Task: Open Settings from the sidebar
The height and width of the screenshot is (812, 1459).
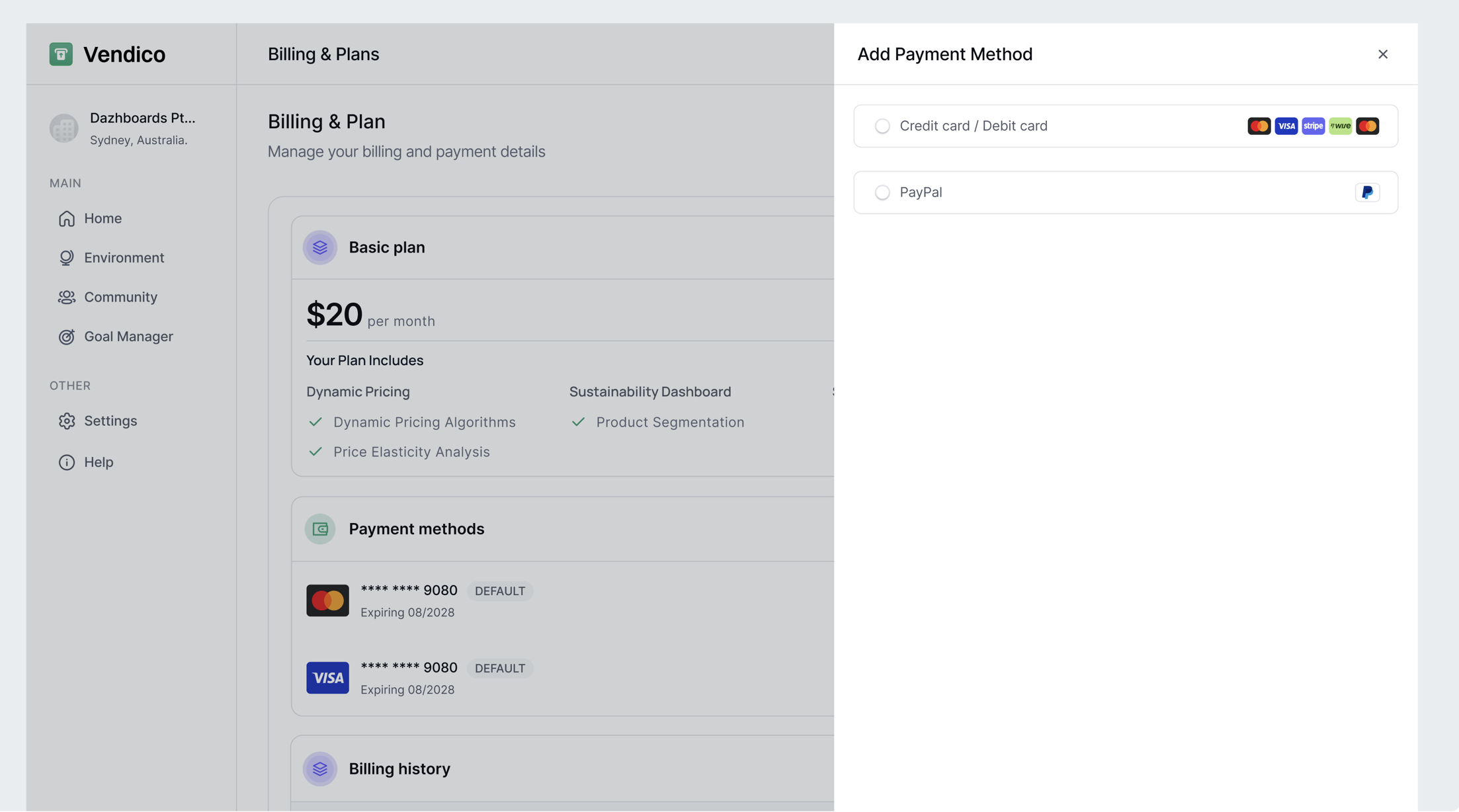Action: click(110, 421)
